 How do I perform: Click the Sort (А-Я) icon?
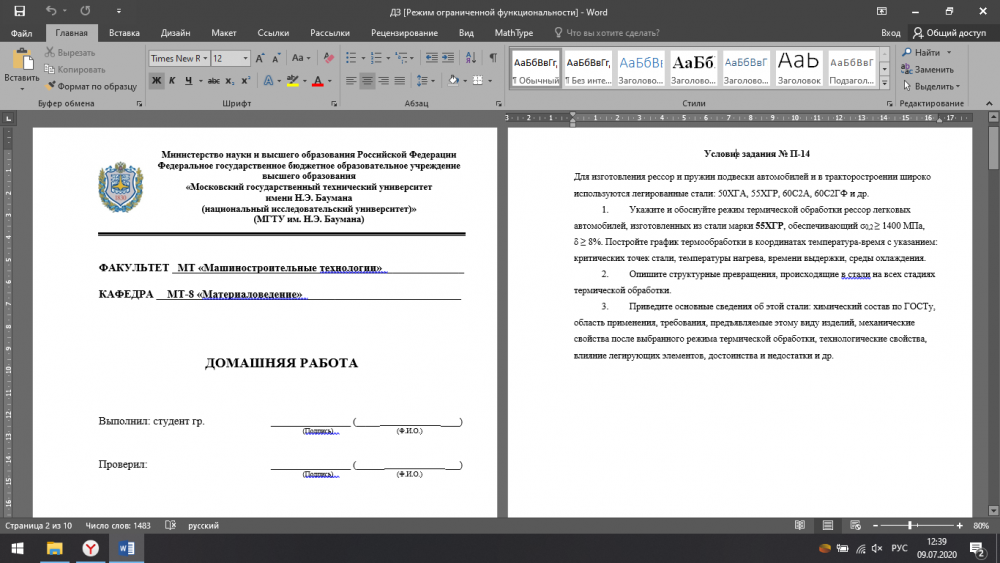471,58
